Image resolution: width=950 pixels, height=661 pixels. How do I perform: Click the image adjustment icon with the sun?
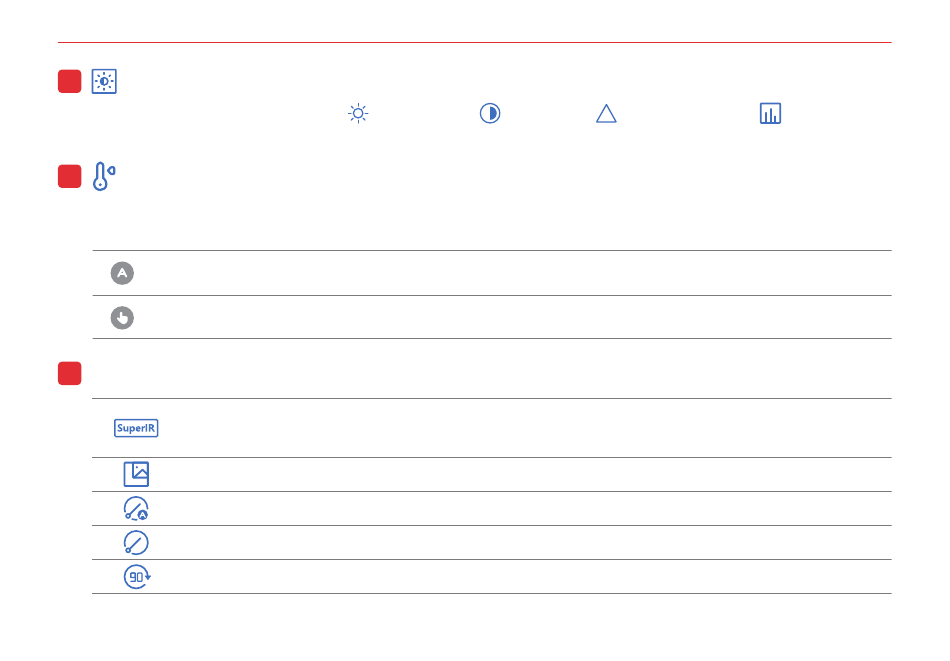pos(104,82)
